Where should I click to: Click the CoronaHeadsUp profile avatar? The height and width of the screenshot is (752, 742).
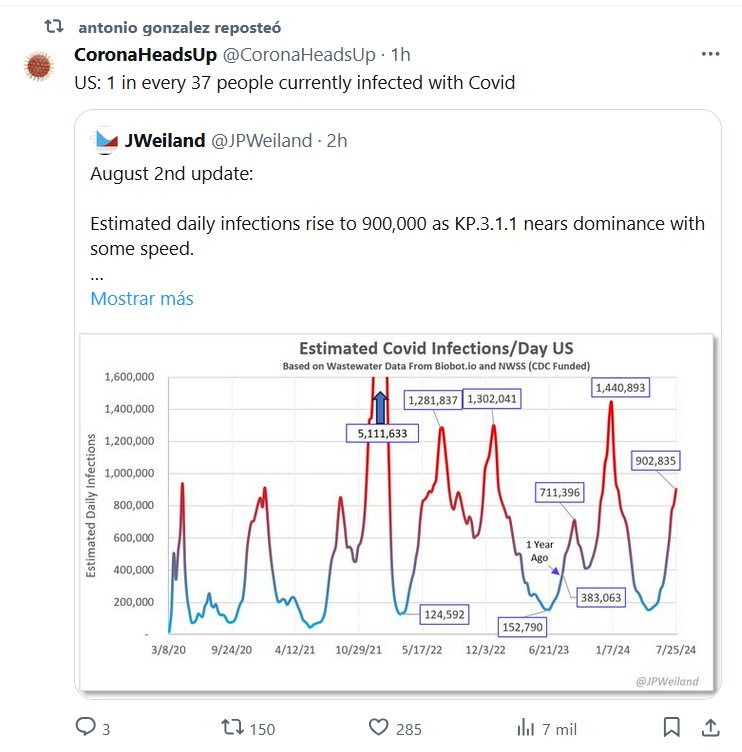click(x=39, y=65)
